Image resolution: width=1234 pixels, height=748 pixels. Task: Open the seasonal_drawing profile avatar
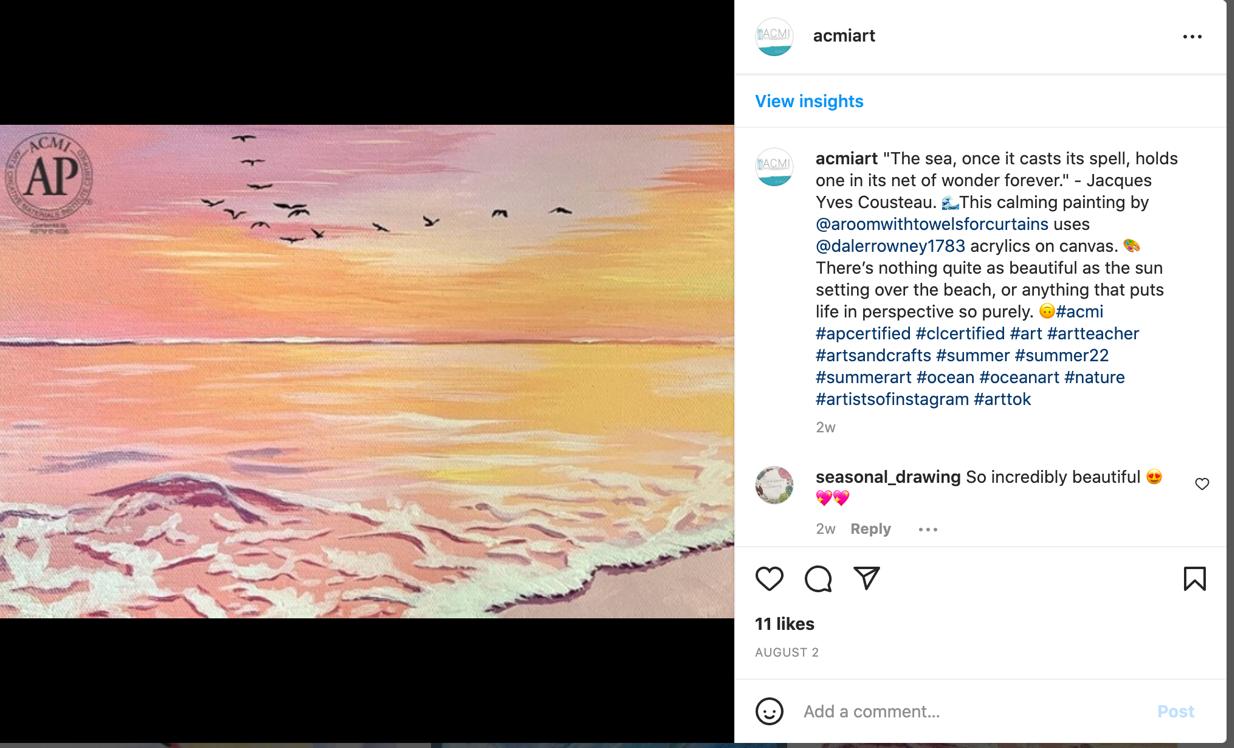tap(774, 485)
